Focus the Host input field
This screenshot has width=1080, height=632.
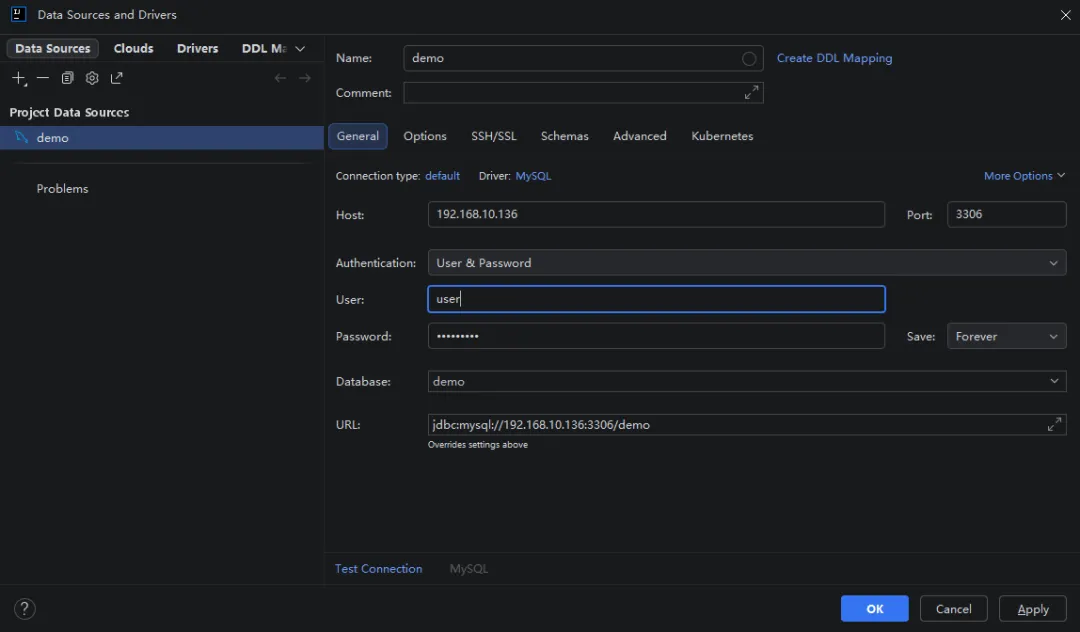656,214
